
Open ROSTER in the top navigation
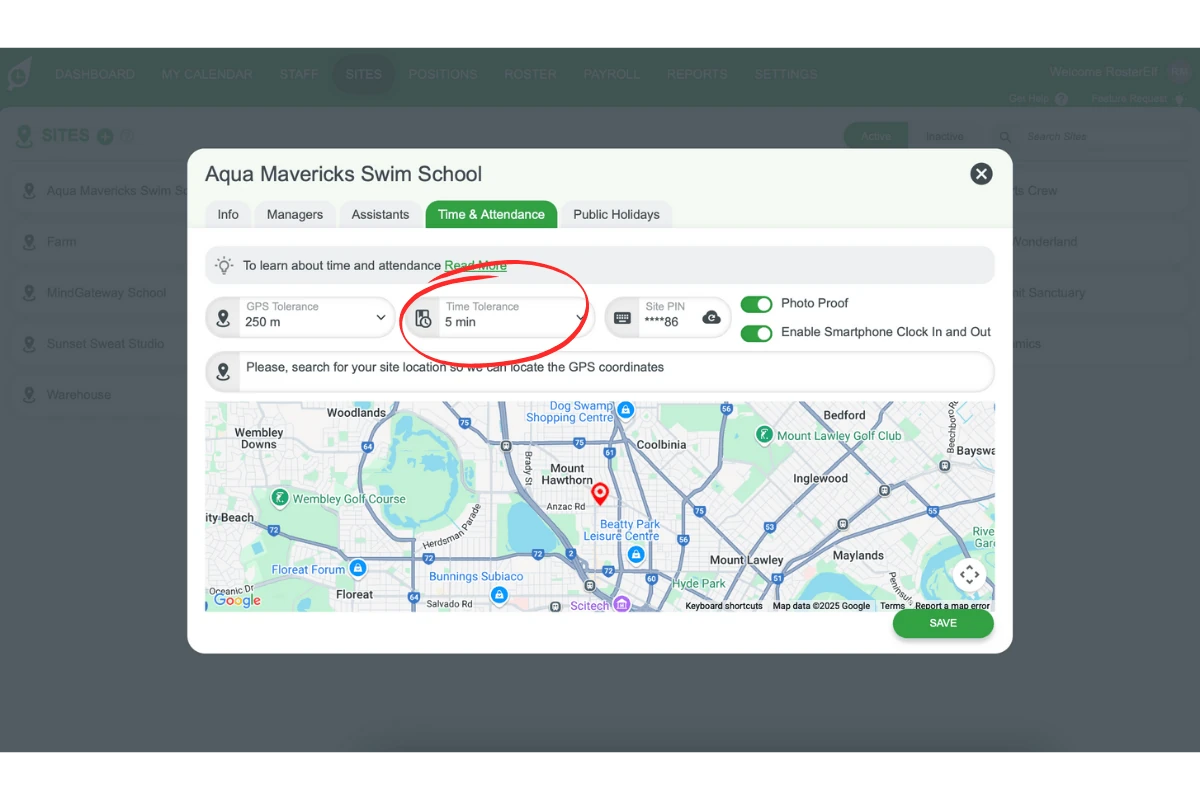530,74
